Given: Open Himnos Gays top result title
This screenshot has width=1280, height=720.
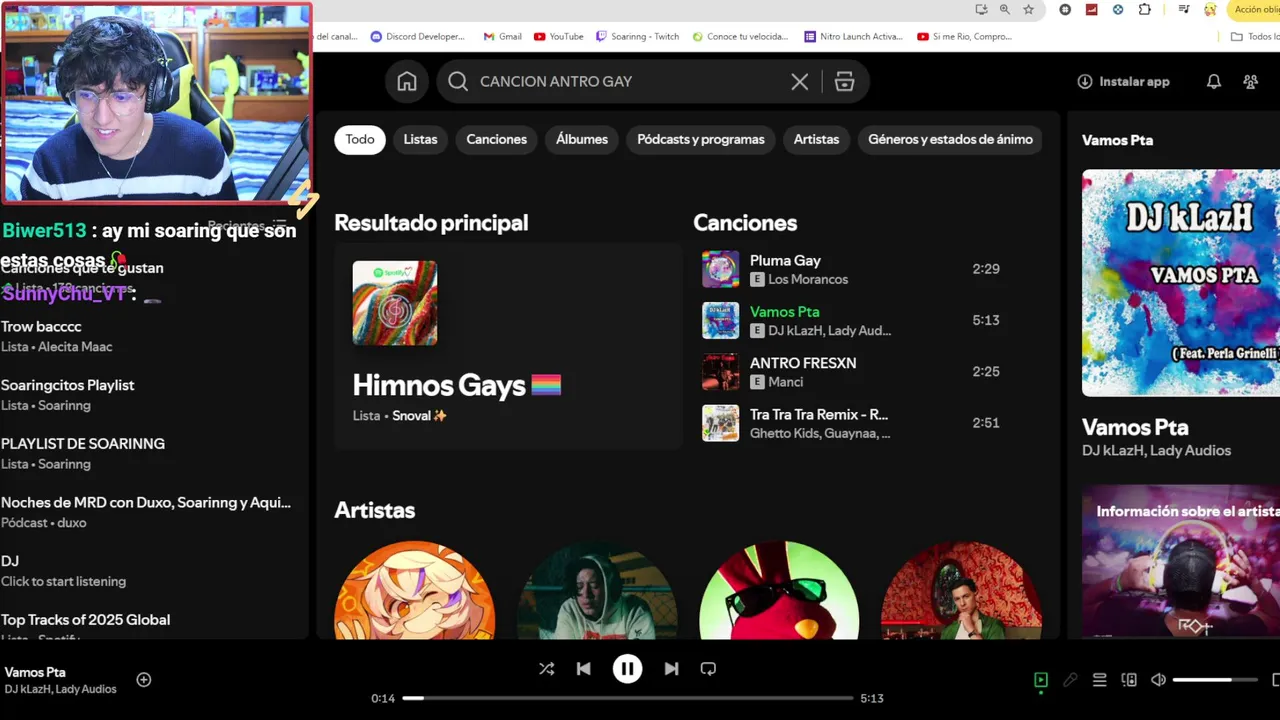Looking at the screenshot, I should click(457, 385).
